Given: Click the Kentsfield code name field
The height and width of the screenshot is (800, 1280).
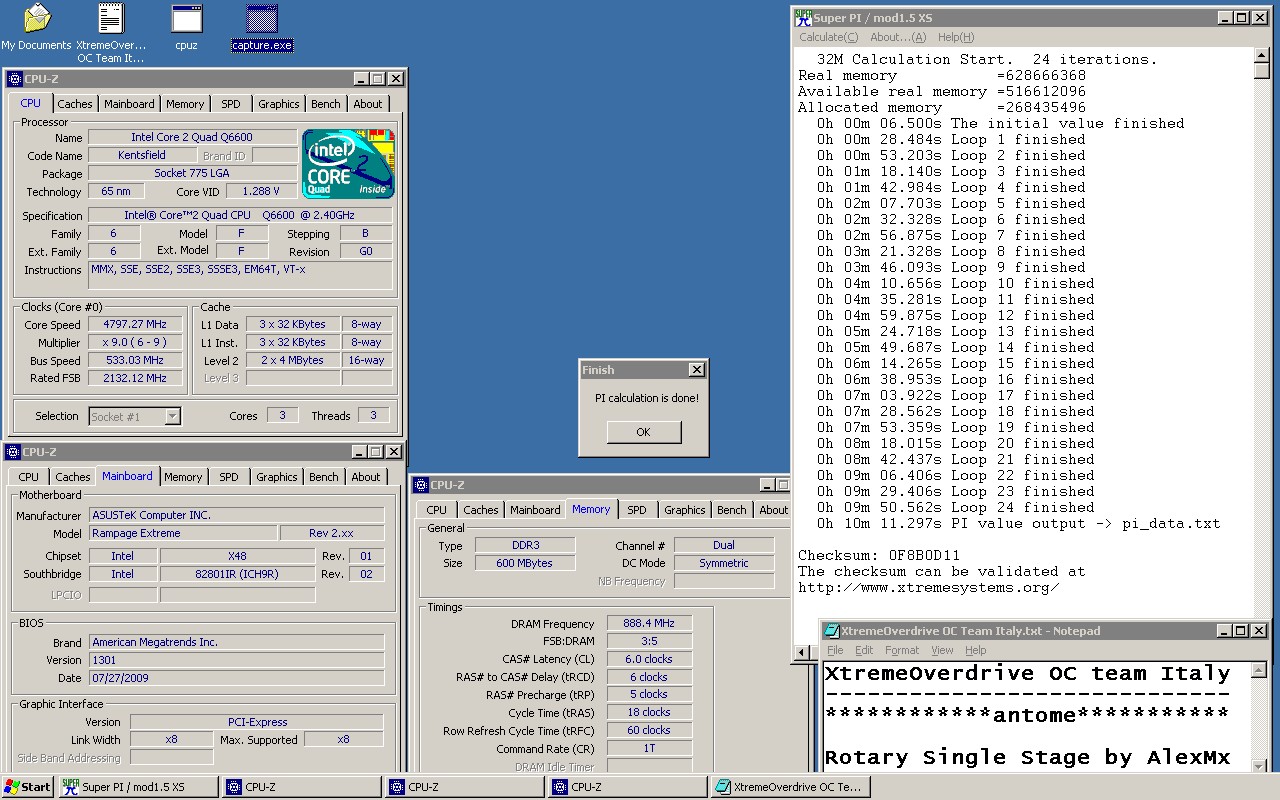Looking at the screenshot, I should coord(142,155).
